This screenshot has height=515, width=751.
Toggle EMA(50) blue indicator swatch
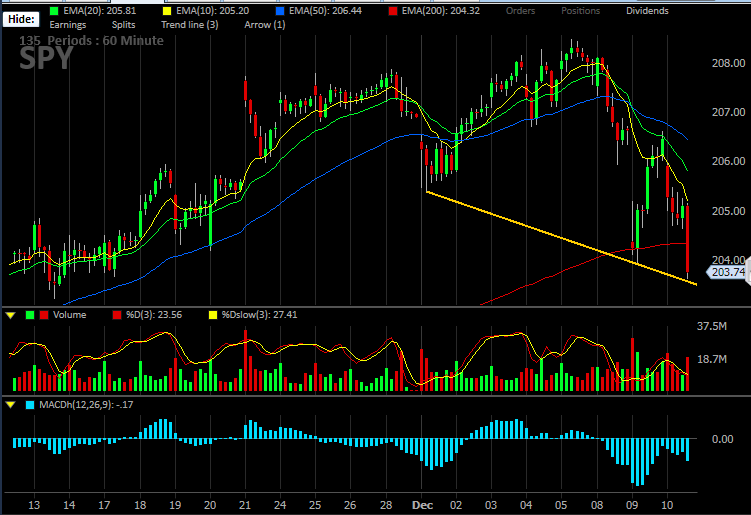pyautogui.click(x=280, y=11)
